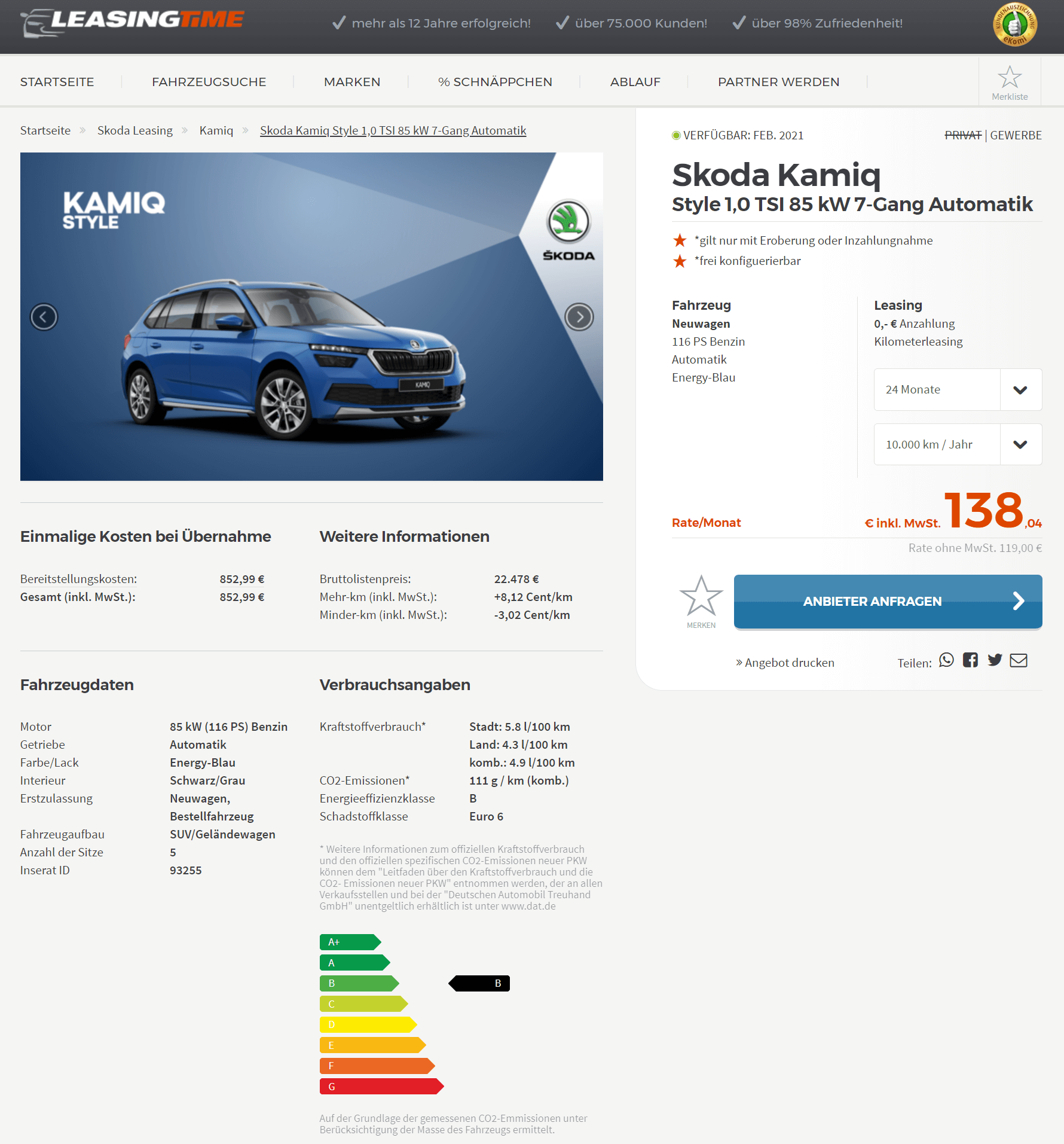Click the orange star beside Eroberung note
The image size is (1064, 1144).
(x=680, y=240)
